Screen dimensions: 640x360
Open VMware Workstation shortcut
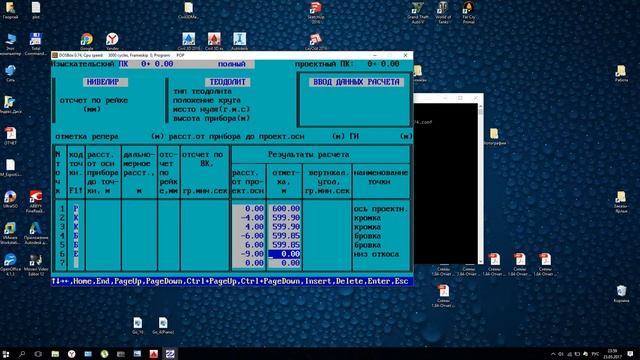[10, 233]
